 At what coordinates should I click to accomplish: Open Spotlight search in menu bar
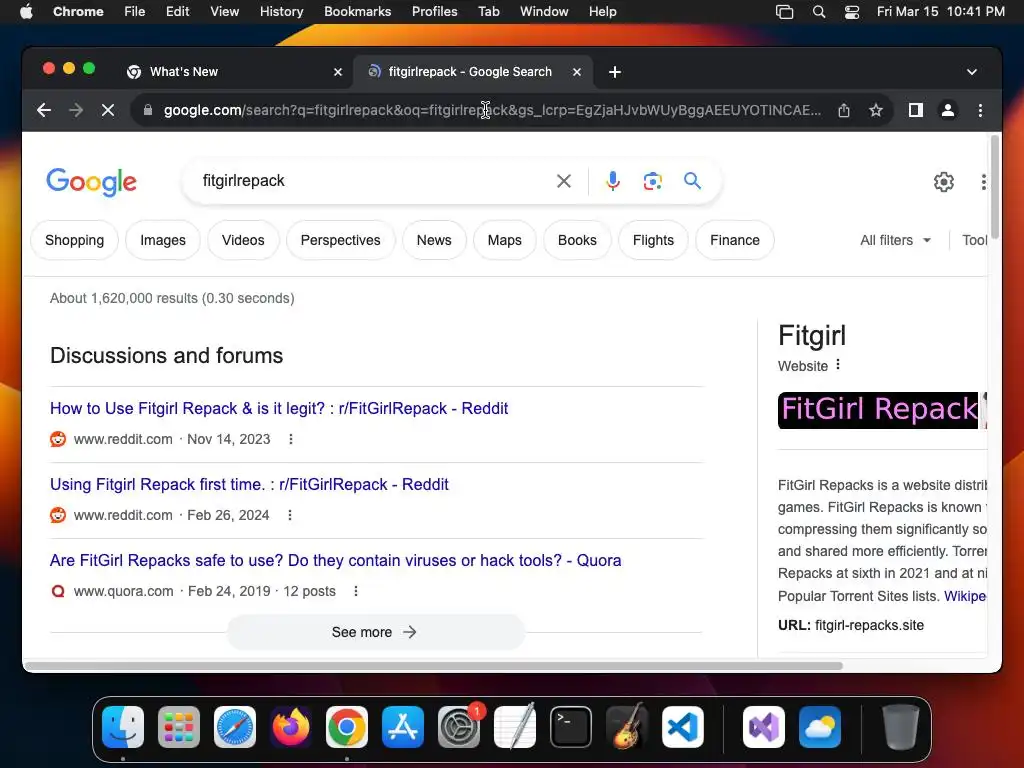pyautogui.click(x=818, y=12)
